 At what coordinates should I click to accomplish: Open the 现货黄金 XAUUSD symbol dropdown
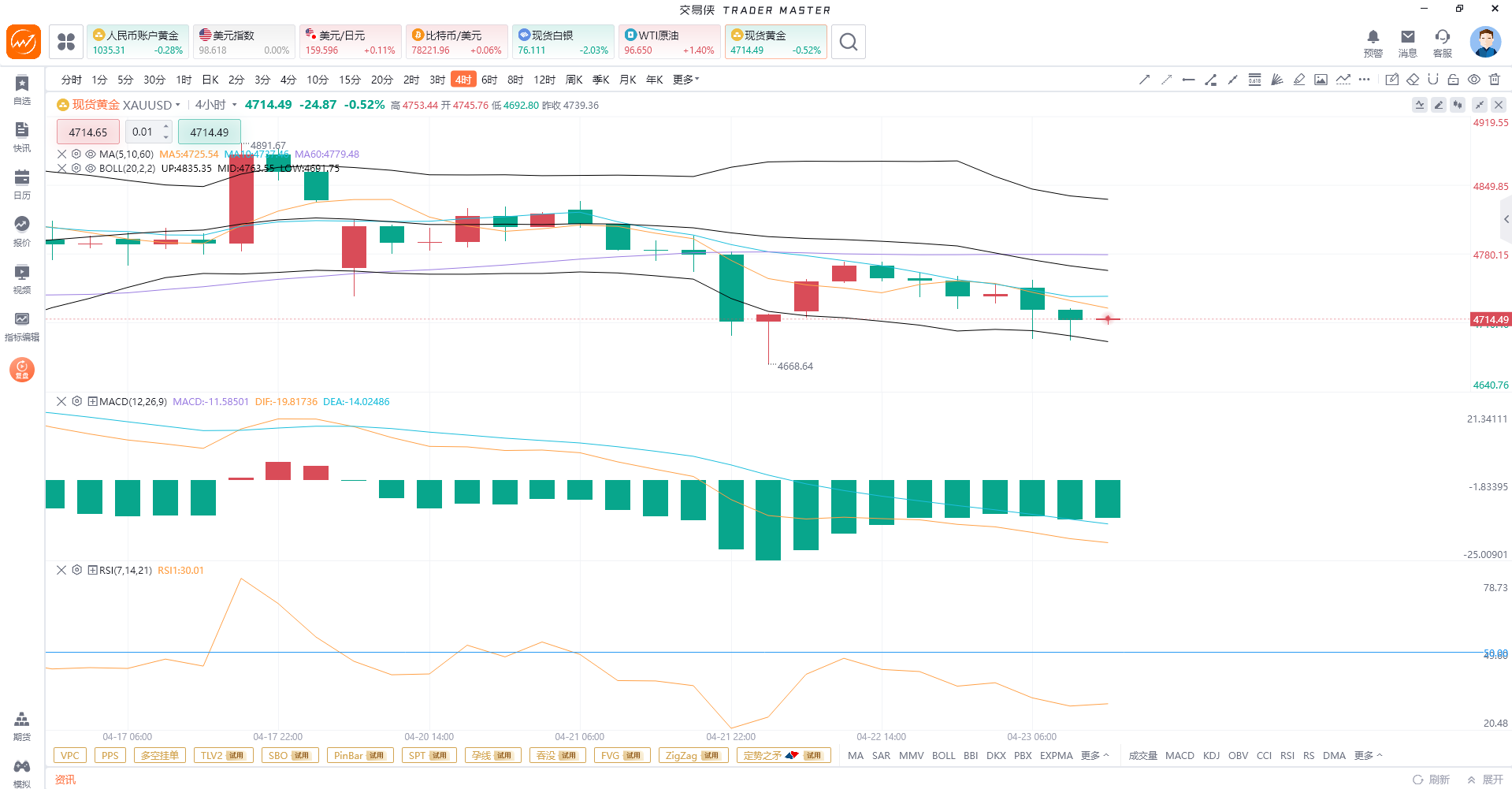click(118, 105)
